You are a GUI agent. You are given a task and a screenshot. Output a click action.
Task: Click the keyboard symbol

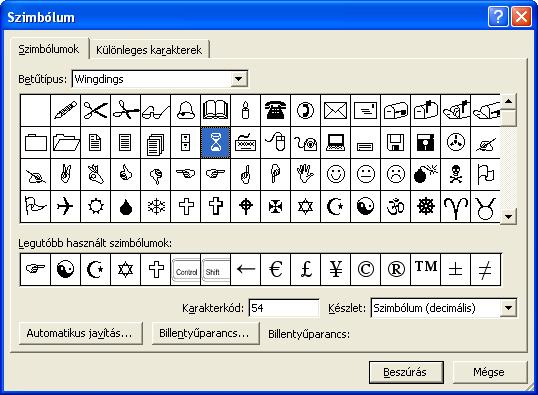click(x=246, y=142)
